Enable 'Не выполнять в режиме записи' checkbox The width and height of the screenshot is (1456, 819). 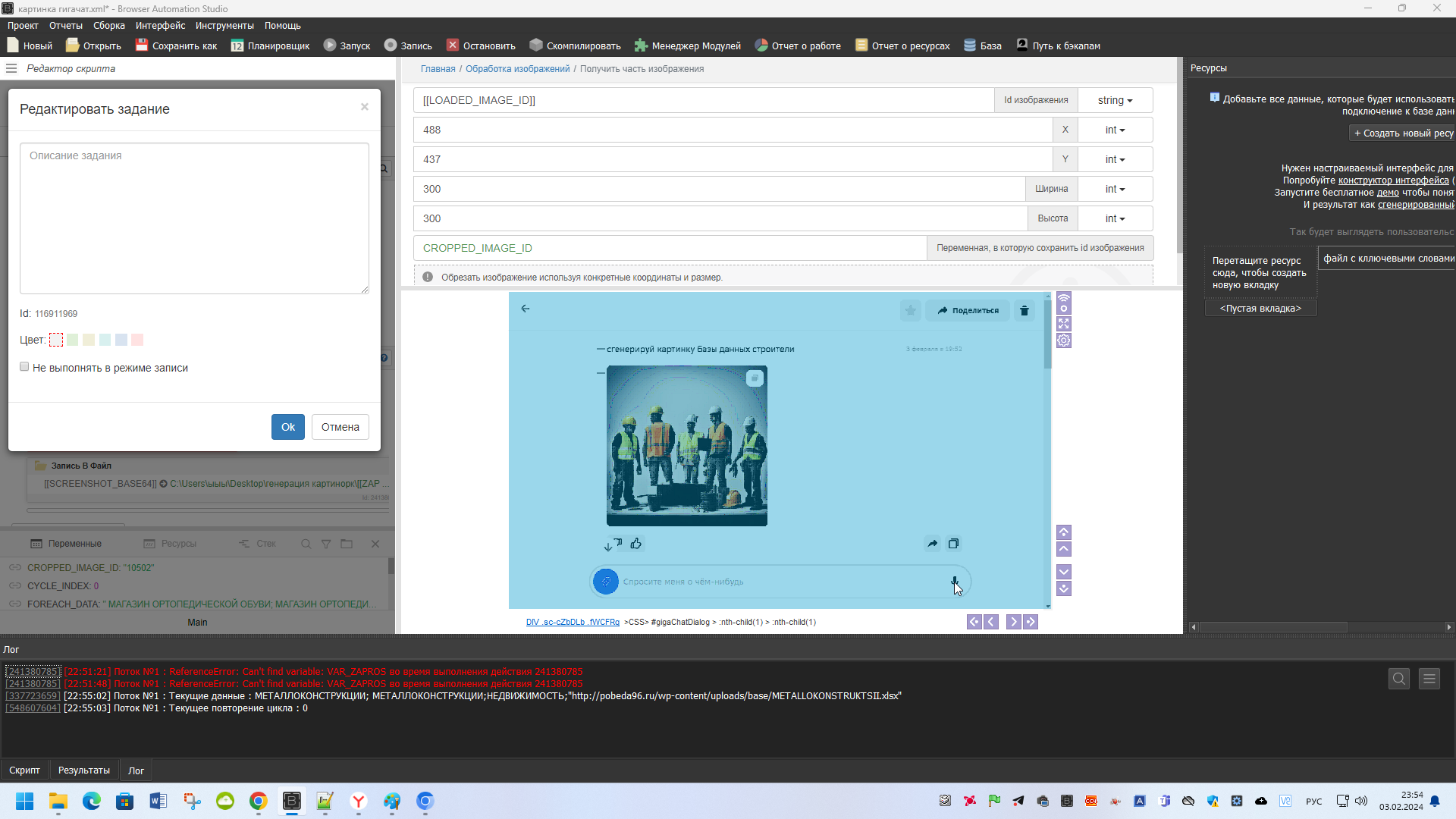coord(24,367)
